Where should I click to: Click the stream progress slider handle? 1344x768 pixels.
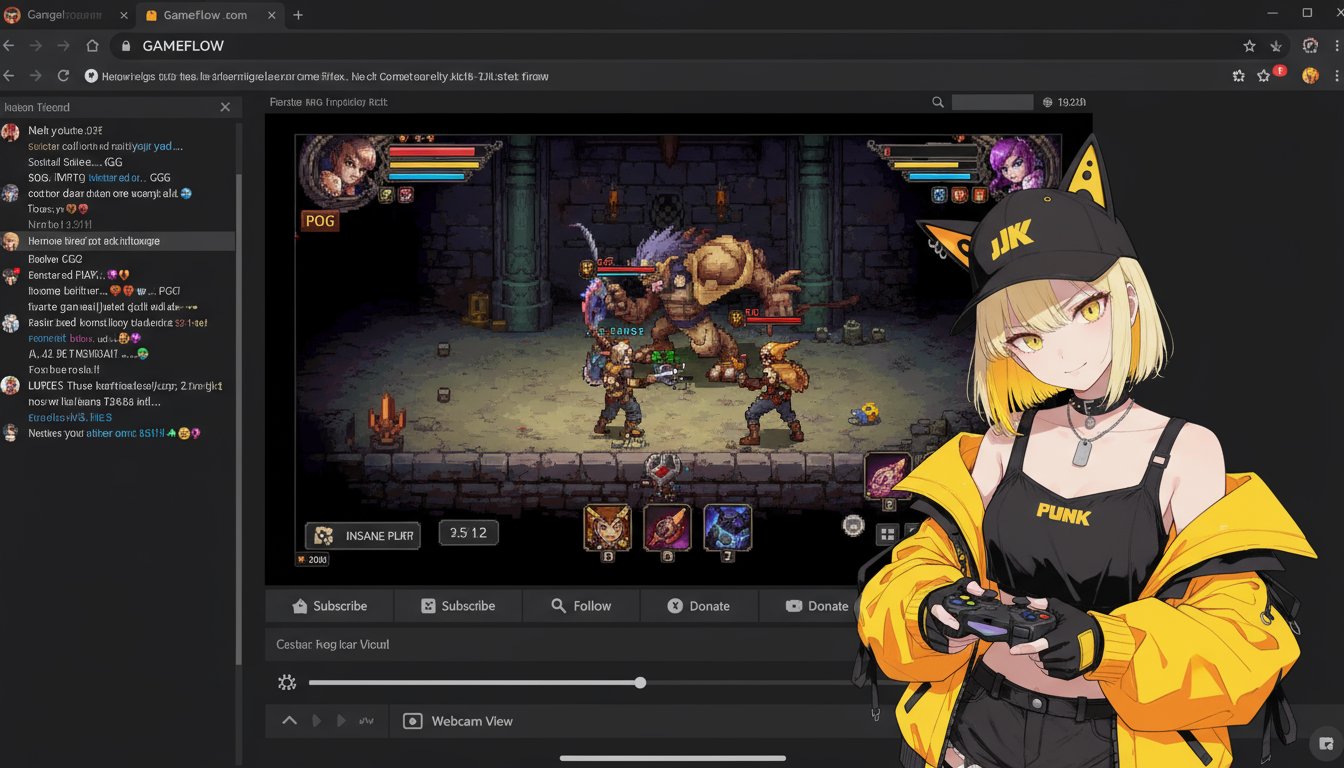[x=640, y=683]
